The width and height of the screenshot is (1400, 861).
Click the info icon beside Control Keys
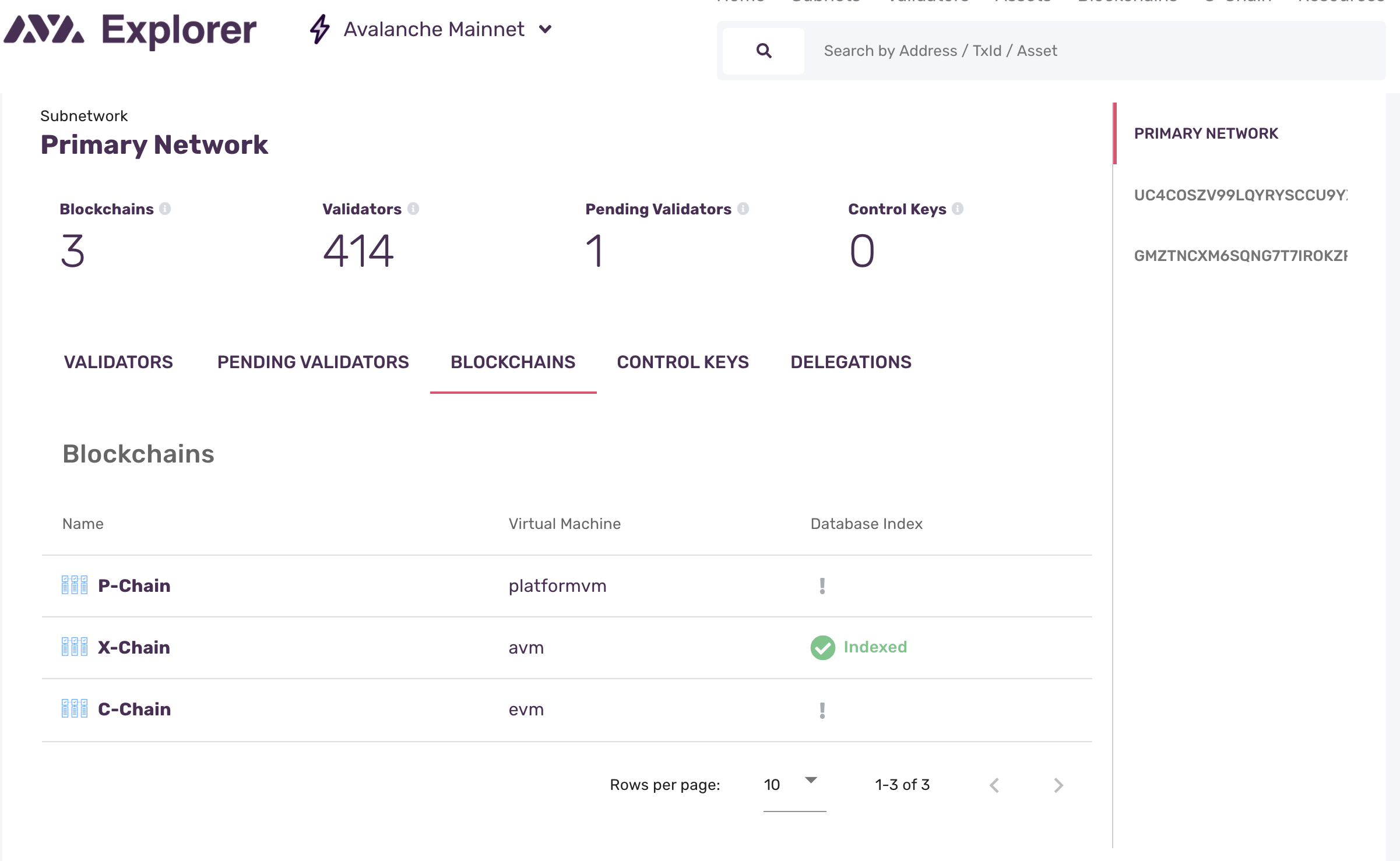coord(958,209)
